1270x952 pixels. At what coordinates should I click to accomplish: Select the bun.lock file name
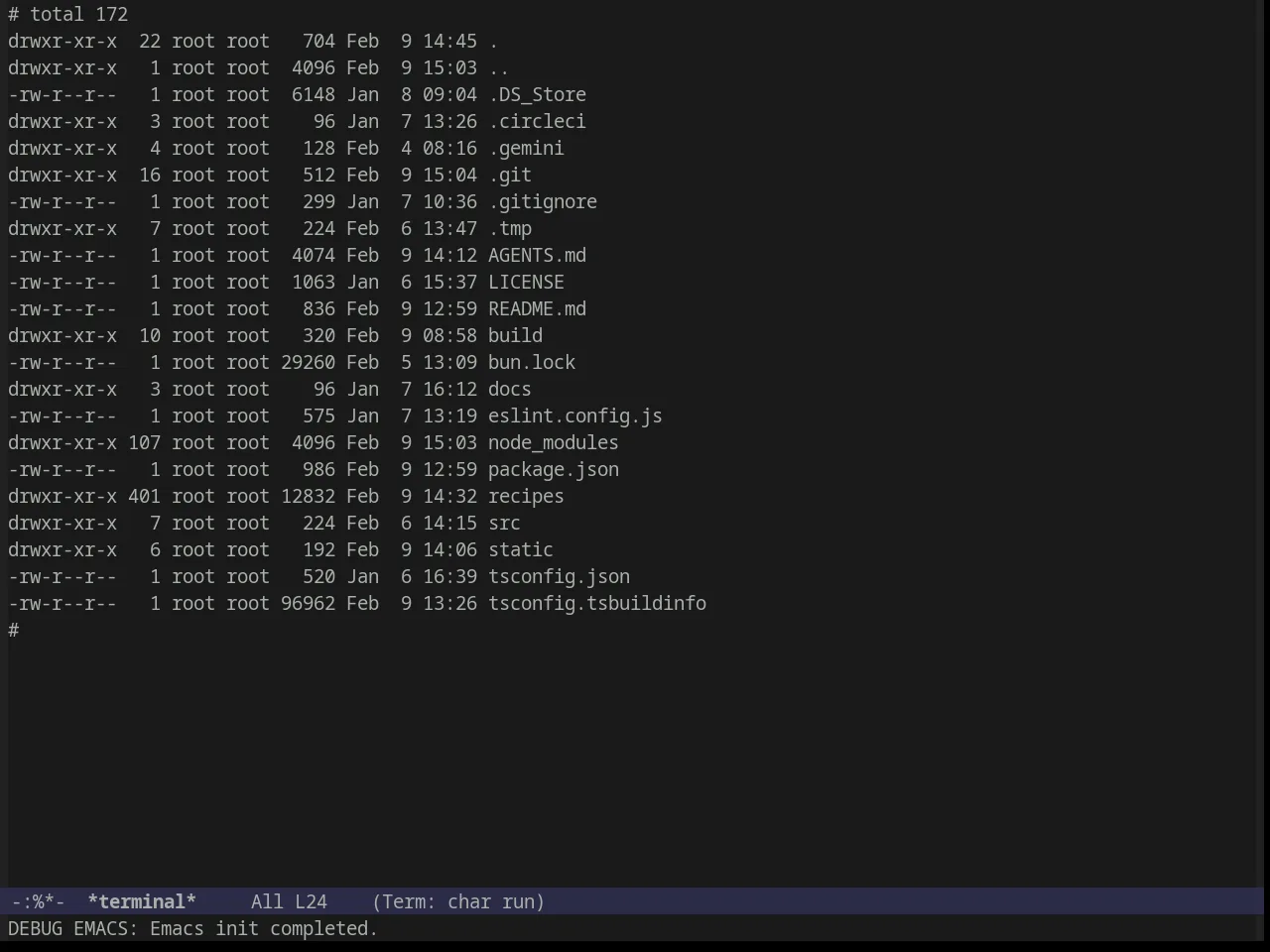[532, 363]
